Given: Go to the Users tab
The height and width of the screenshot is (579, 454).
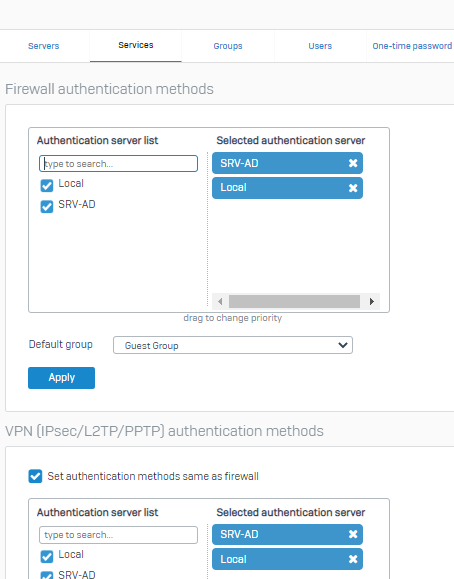Looking at the screenshot, I should (320, 46).
